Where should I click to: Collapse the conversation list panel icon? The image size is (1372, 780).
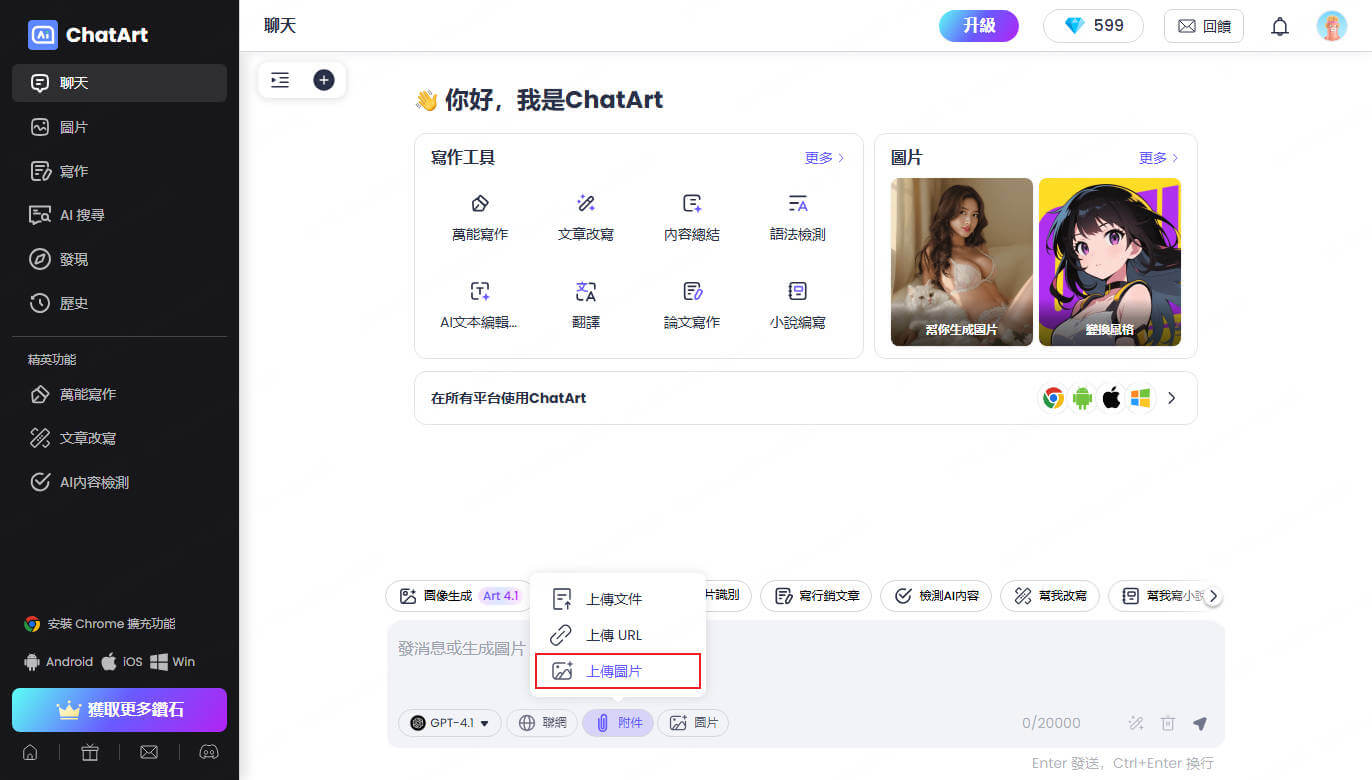(280, 80)
